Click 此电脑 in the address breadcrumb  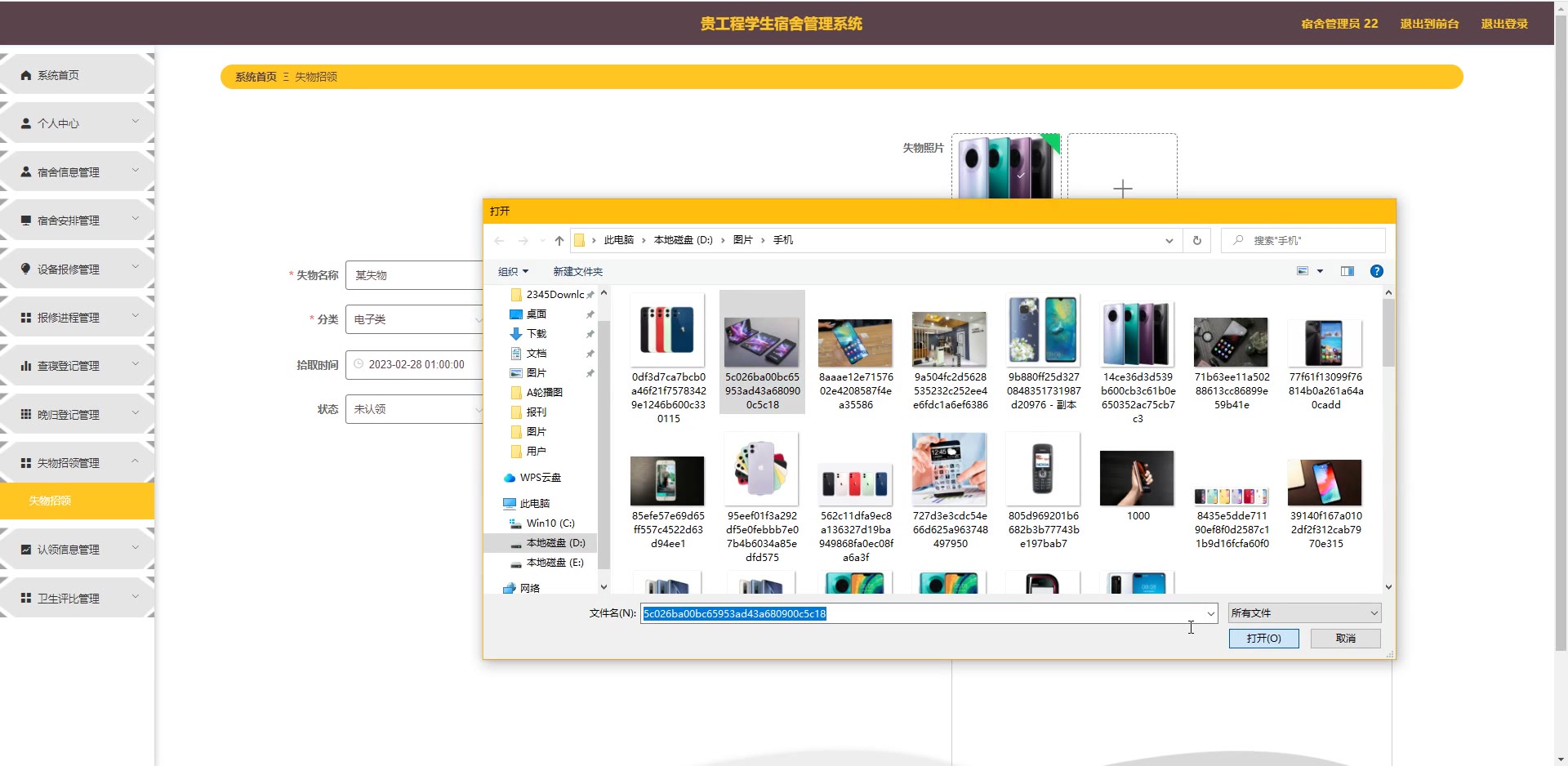click(x=618, y=240)
